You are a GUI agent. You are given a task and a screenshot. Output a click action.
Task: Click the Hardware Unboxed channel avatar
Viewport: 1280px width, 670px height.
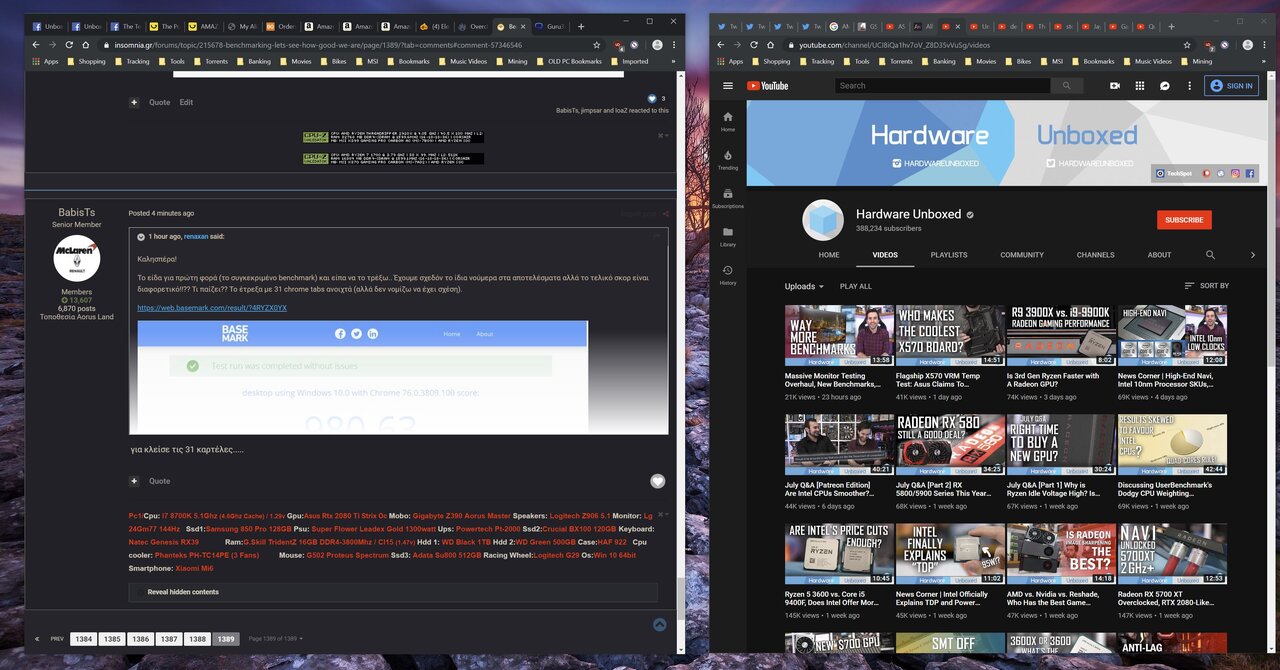823,220
